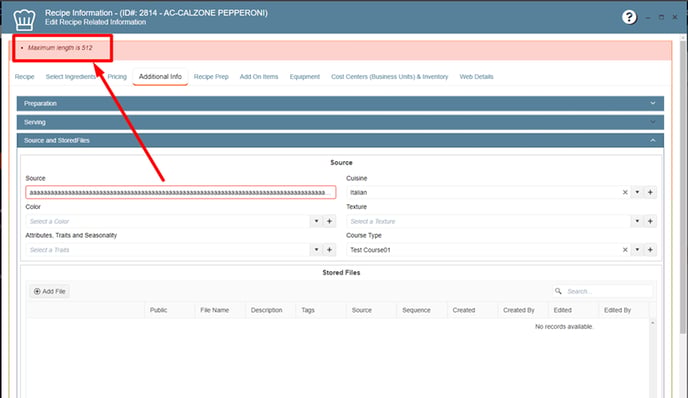The image size is (688, 398).
Task: Open the help question mark icon
Action: [x=629, y=17]
